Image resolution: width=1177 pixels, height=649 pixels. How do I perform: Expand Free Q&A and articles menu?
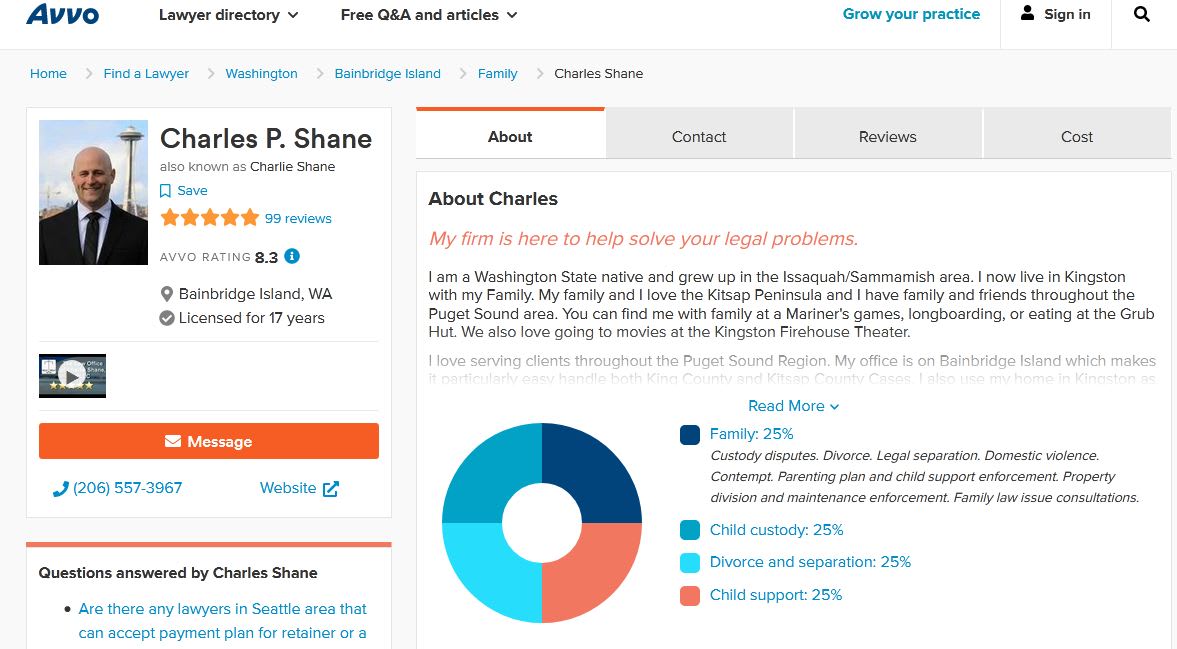429,15
